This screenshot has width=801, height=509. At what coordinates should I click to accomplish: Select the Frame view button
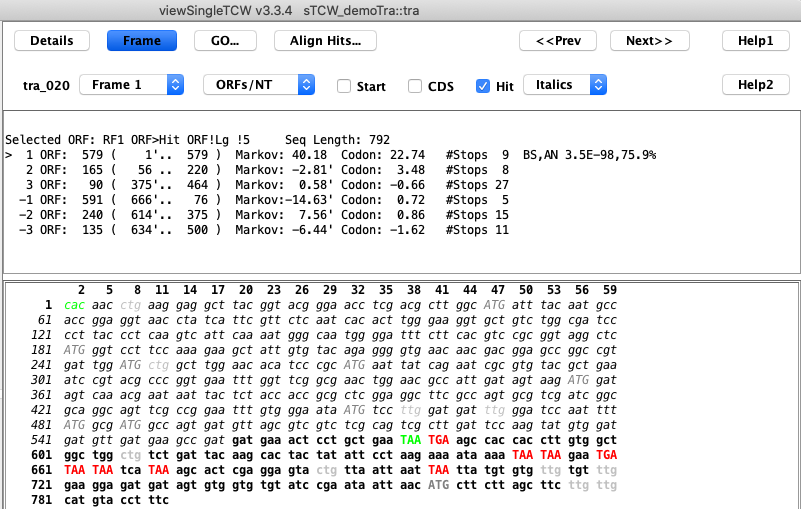pos(141,41)
